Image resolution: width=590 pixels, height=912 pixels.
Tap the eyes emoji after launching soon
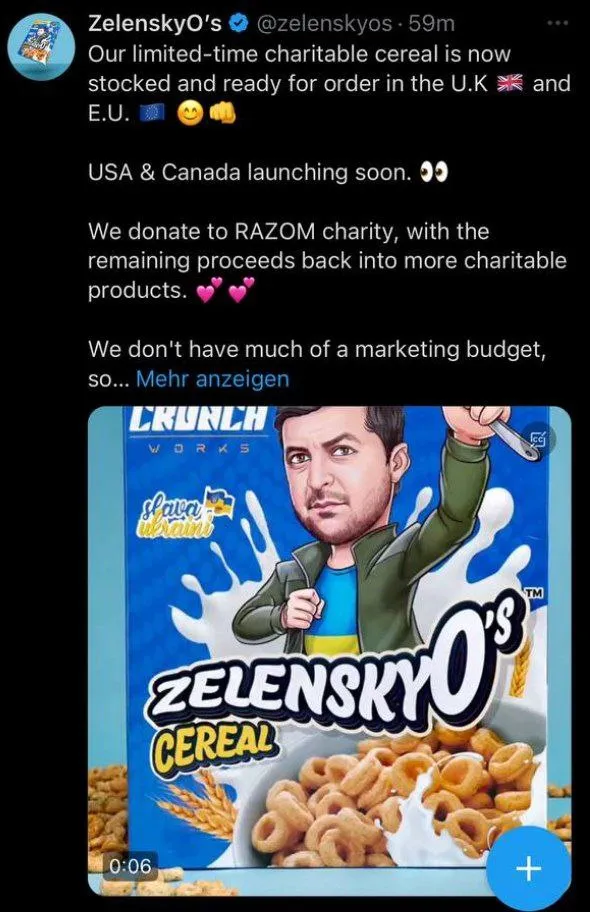(435, 173)
